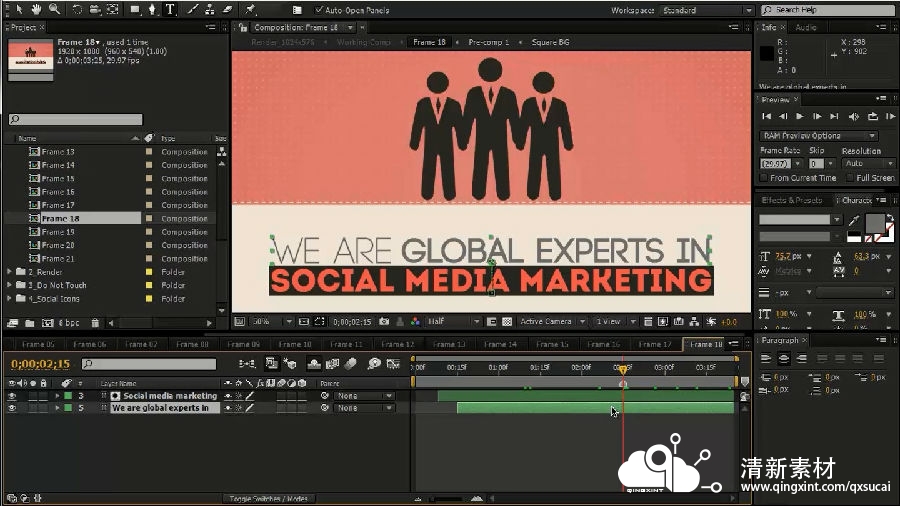
Task: Switch to the Frame 10 timeline tab
Action: (294, 344)
